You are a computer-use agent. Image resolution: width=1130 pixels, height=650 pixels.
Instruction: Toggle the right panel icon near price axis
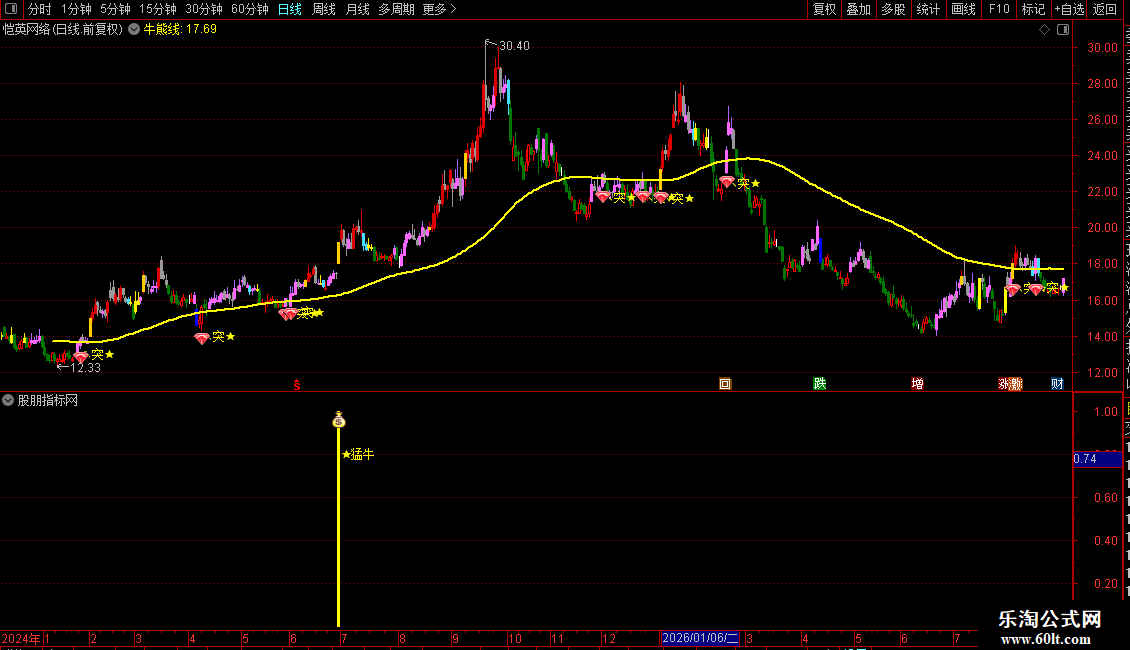click(1063, 30)
